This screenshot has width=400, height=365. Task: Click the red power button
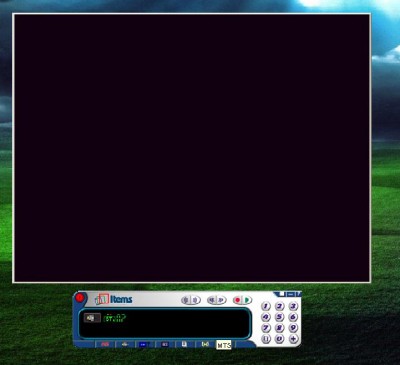[80, 297]
